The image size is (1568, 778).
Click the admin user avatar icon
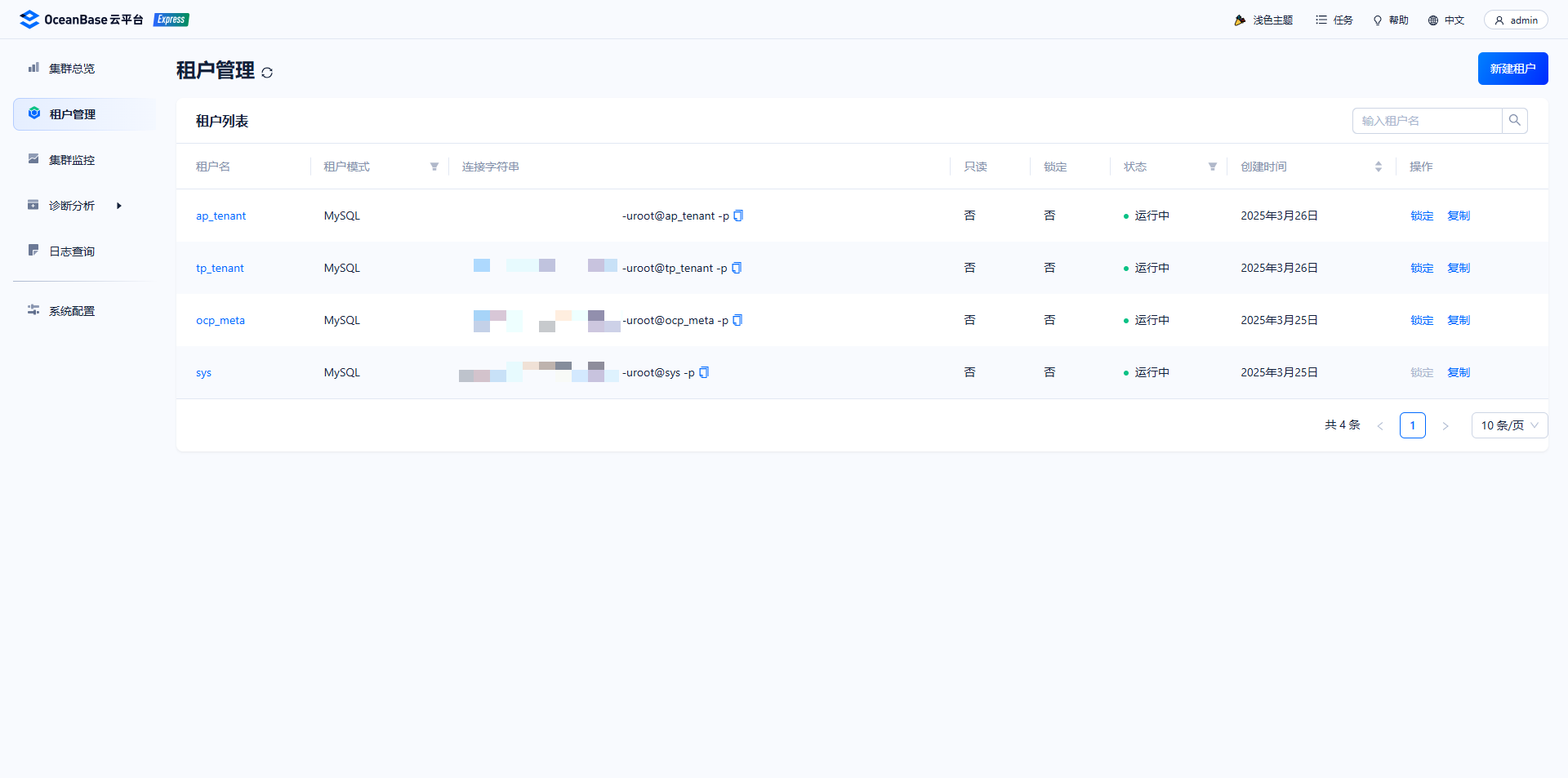pos(1499,20)
